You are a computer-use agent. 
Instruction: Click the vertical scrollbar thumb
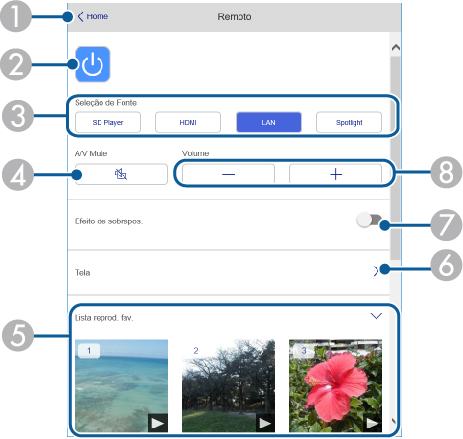pos(396,158)
